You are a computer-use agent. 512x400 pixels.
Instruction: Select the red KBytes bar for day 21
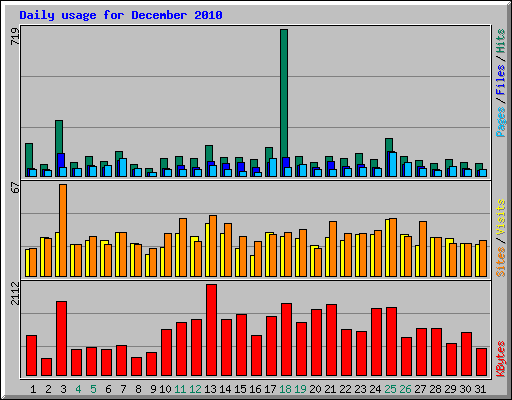331,340
